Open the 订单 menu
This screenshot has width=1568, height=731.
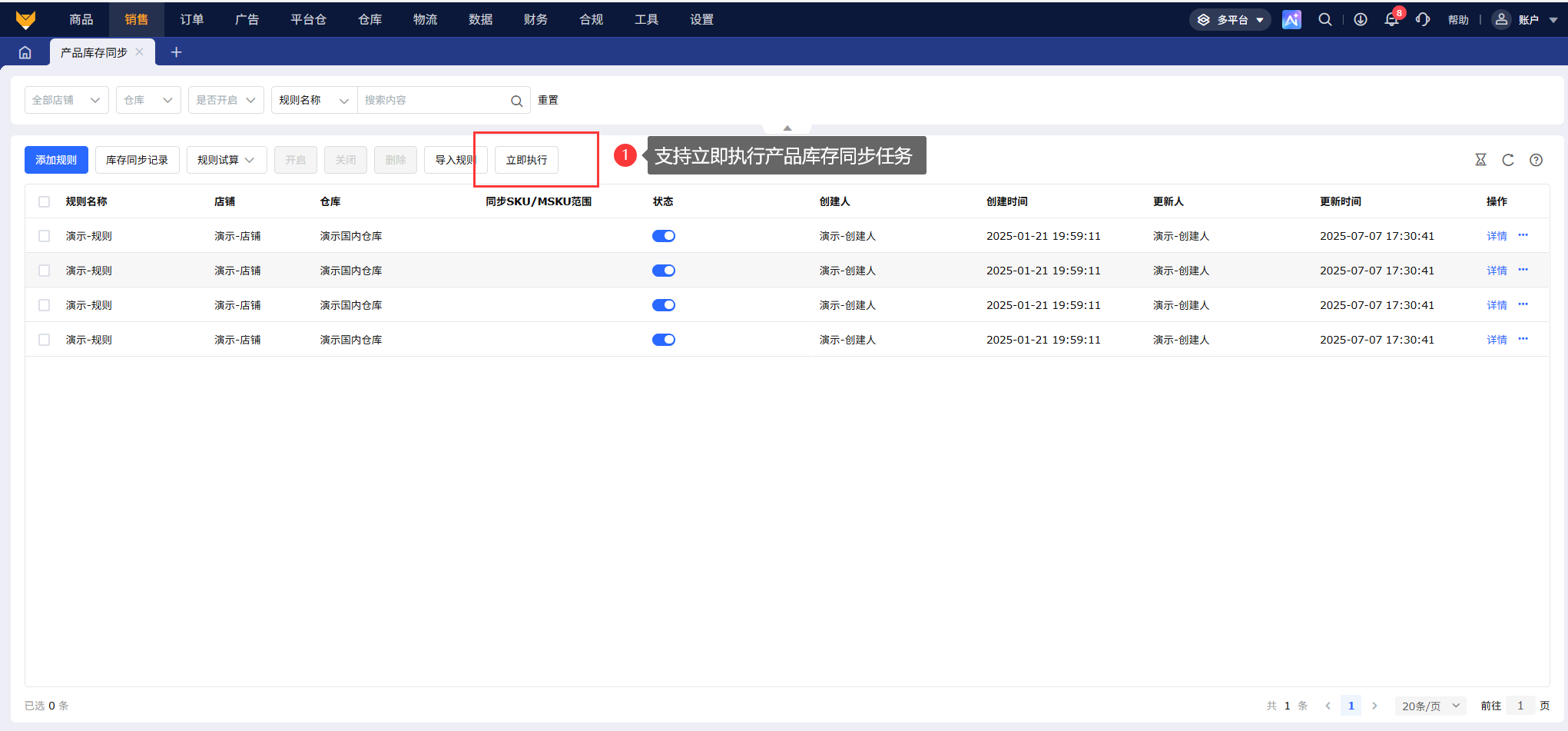[x=191, y=19]
